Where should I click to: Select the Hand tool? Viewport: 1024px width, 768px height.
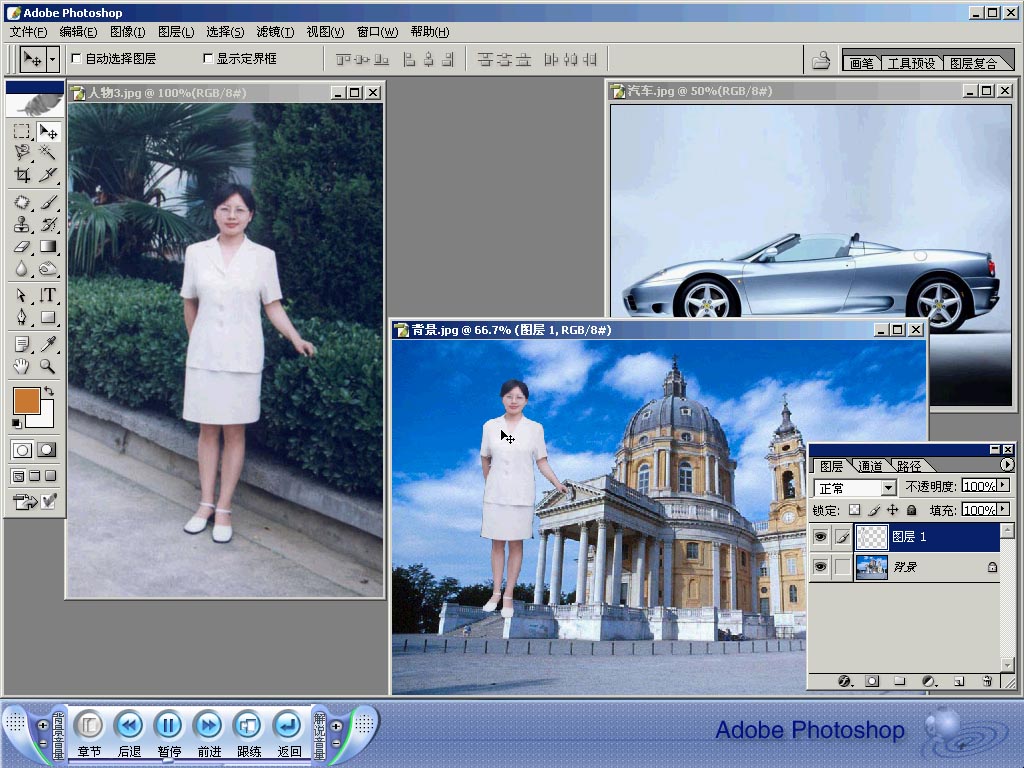pos(22,366)
